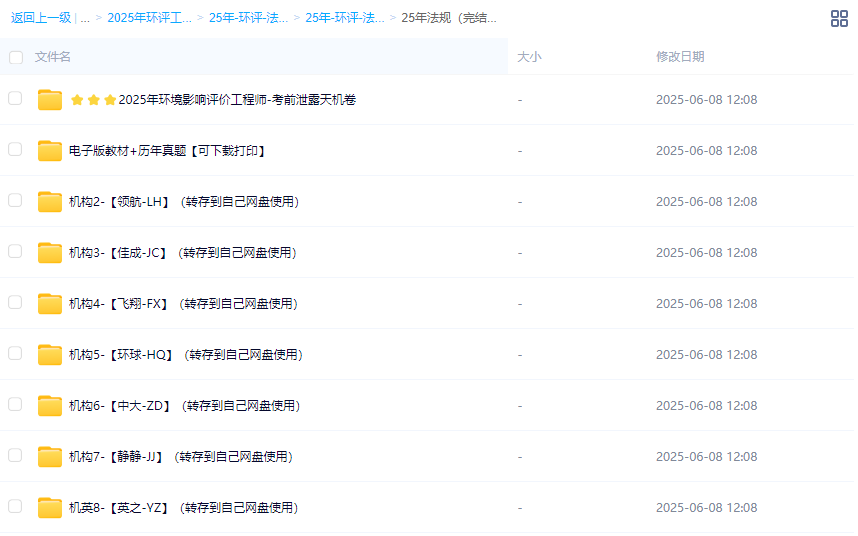Click current folder 25年法规（完结... breadcrumb text
Viewport: 858px width, 536px height.
pos(449,18)
